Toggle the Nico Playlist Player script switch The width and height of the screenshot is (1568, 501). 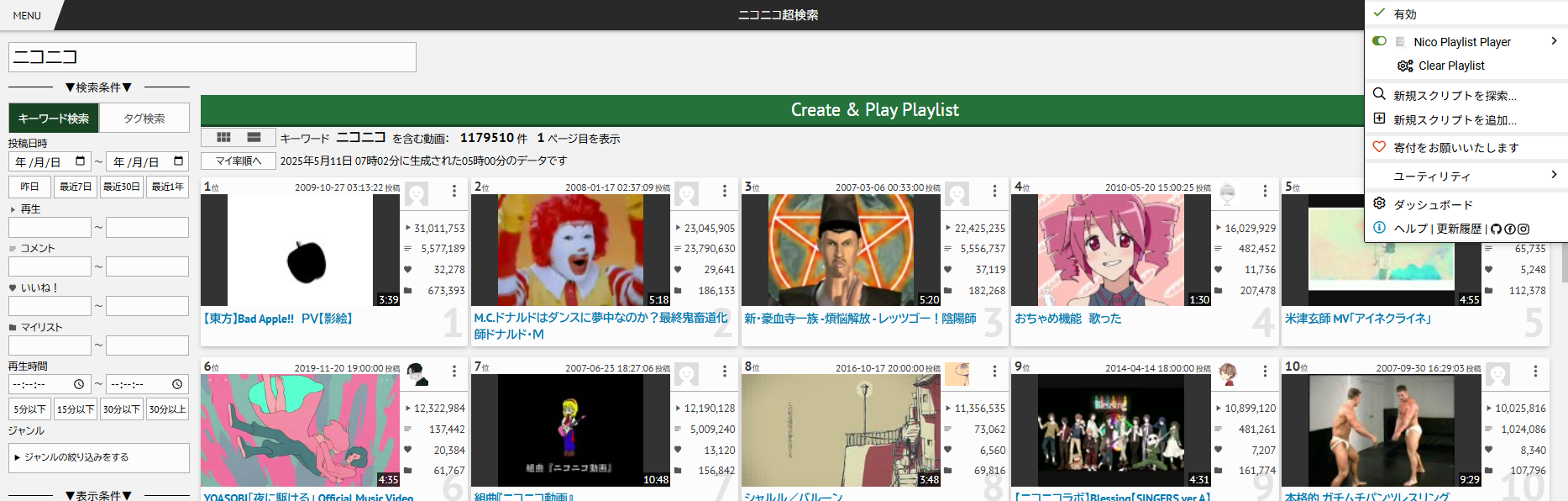pos(1379,41)
